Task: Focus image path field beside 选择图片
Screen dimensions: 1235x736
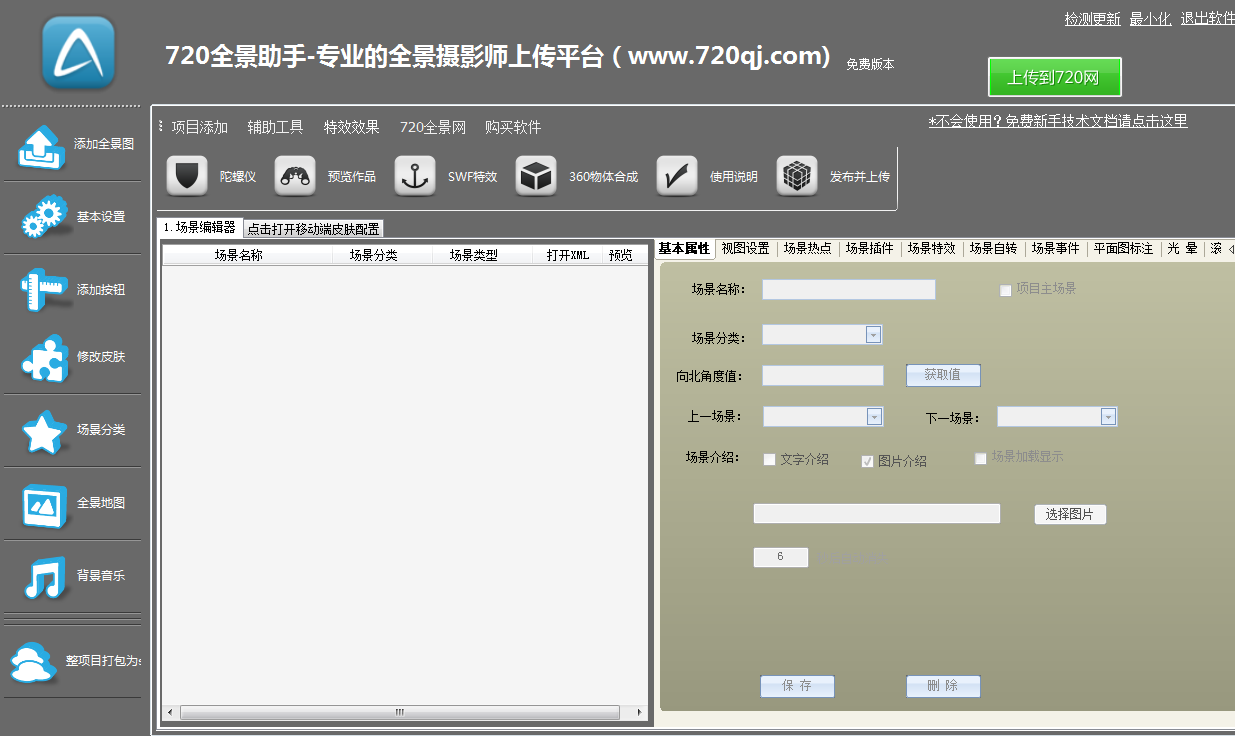Action: coord(877,513)
